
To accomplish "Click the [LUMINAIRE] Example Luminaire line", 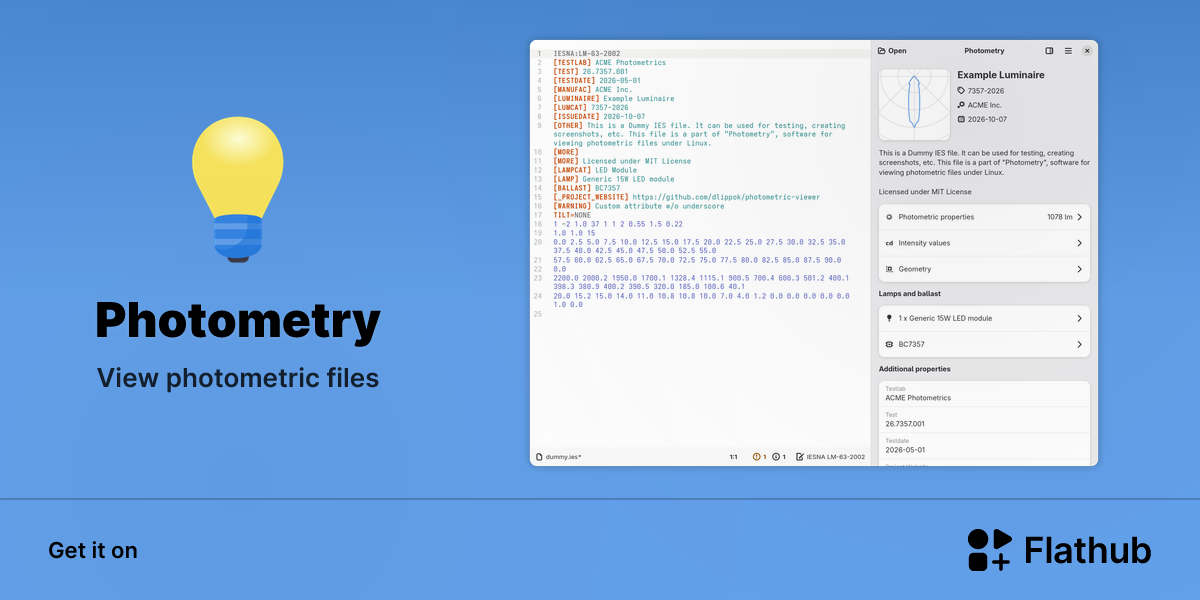I will click(613, 99).
